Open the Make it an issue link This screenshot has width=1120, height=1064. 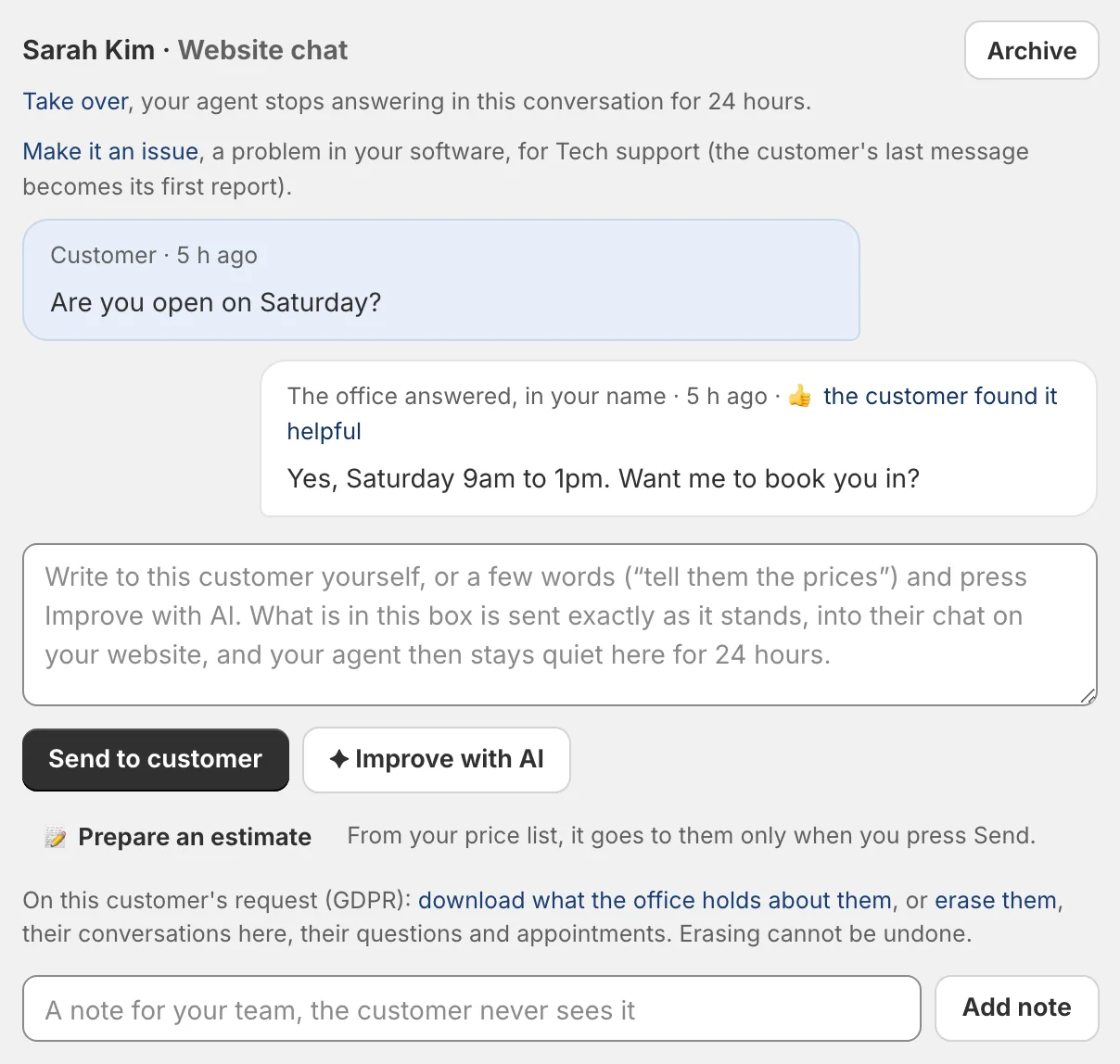[x=110, y=151]
